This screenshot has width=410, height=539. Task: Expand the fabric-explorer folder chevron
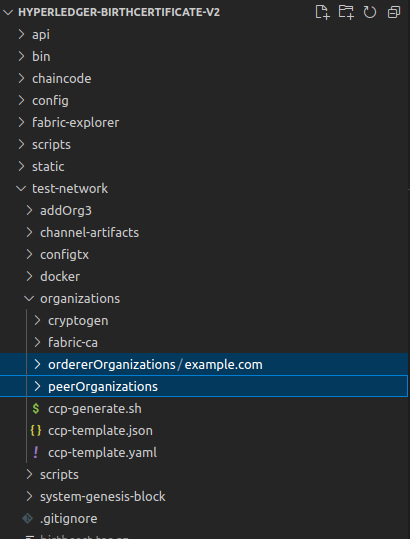(x=21, y=122)
